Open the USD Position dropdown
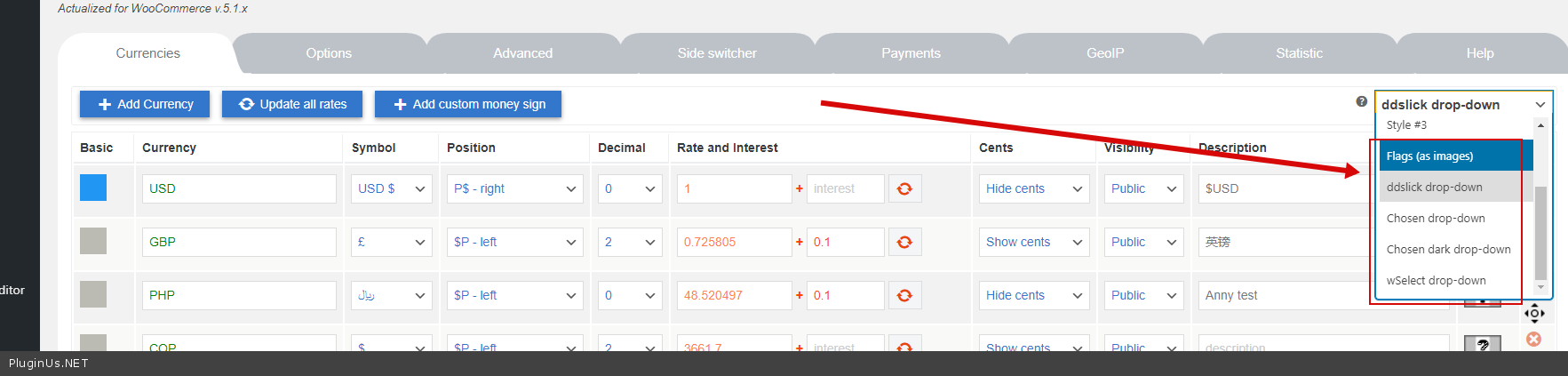This screenshot has width=1568, height=376. 514,188
